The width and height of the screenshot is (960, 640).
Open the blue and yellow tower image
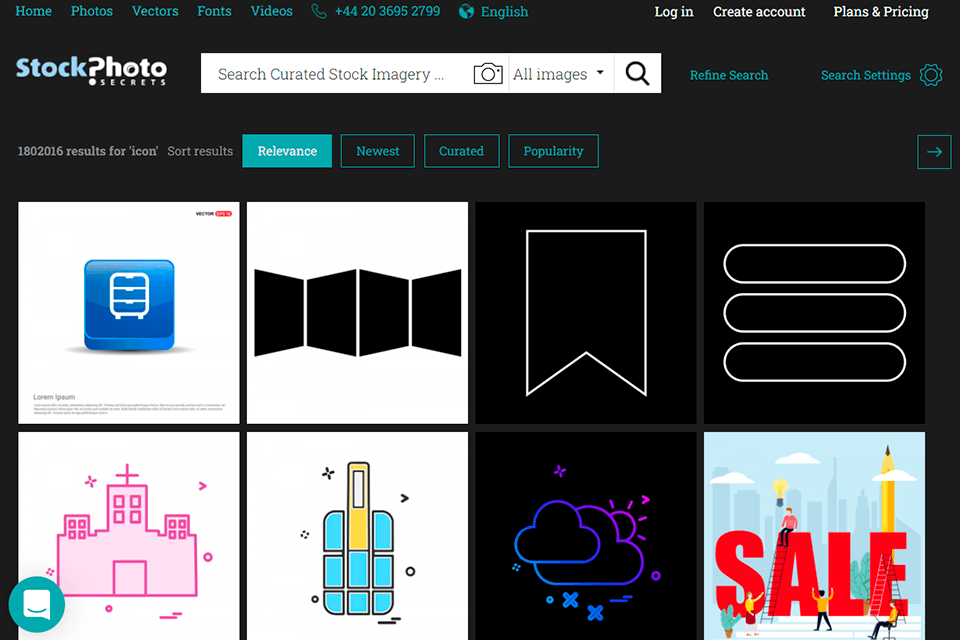click(x=358, y=536)
